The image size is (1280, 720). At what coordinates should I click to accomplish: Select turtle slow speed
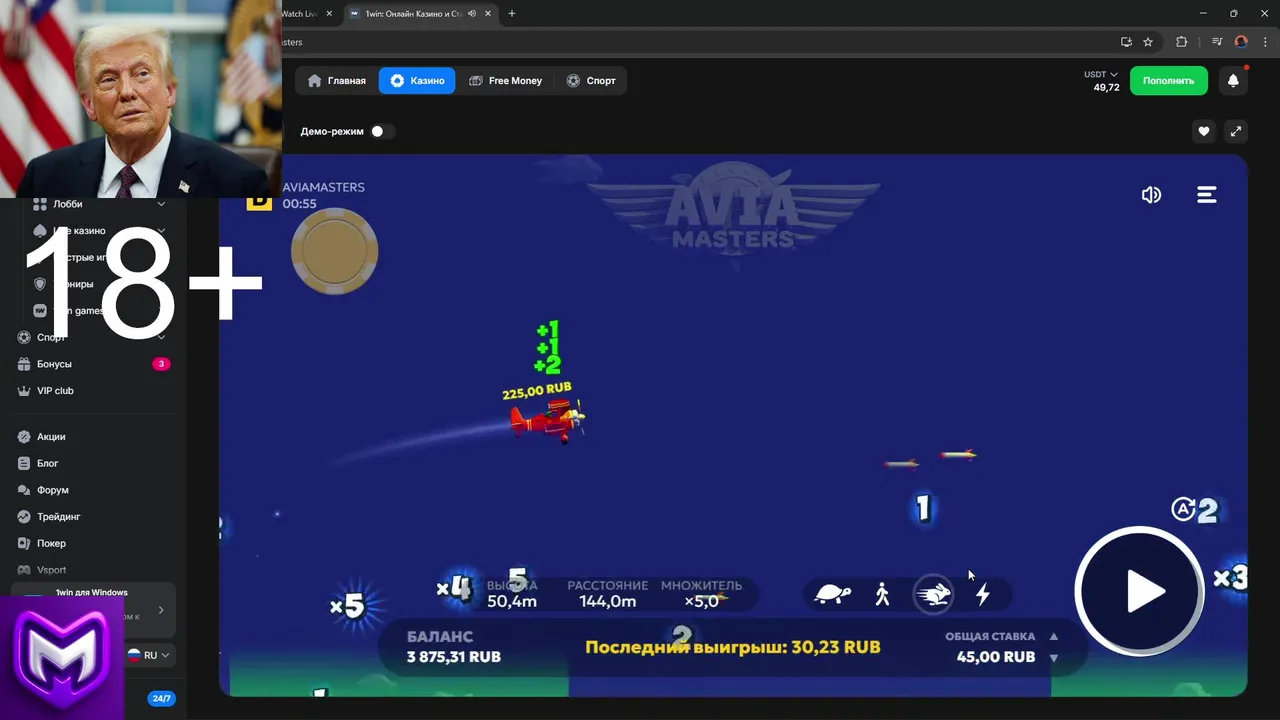click(833, 595)
